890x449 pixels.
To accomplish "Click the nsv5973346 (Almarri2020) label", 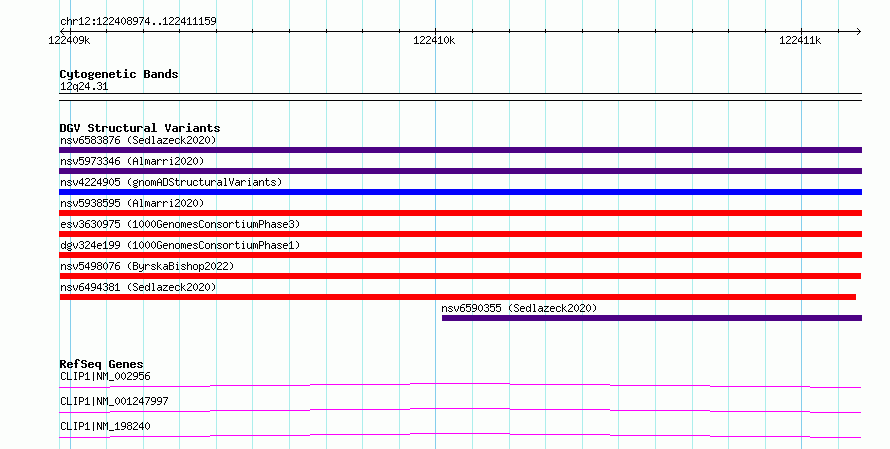I will point(132,161).
